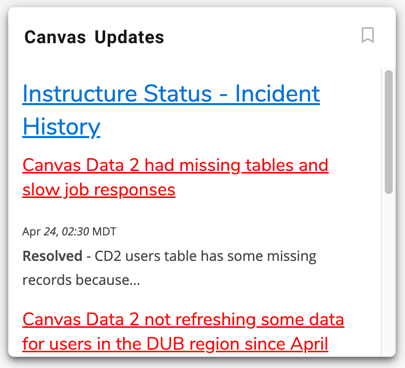Click the bold Resolved status label
Viewport: 405px width, 368px height.
point(52,256)
